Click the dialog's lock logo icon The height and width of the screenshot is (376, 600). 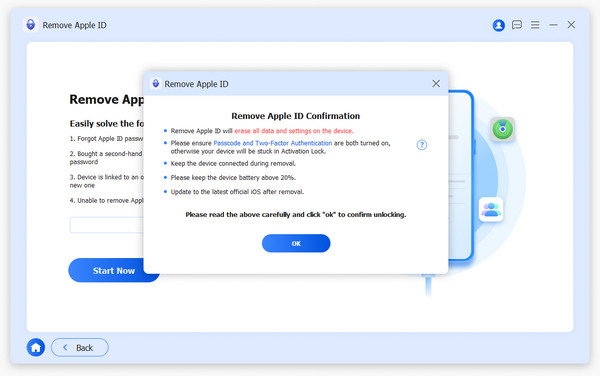156,83
